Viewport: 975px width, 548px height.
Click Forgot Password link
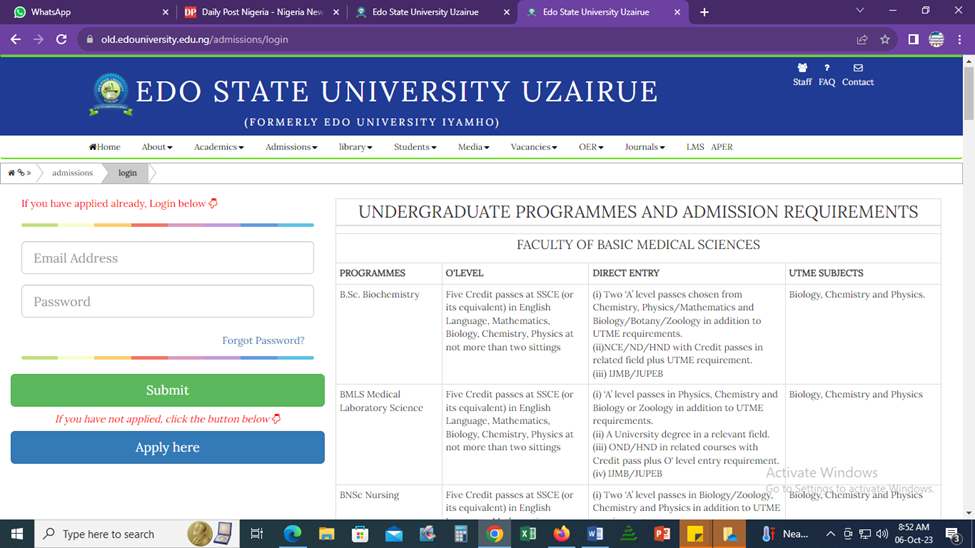263,340
